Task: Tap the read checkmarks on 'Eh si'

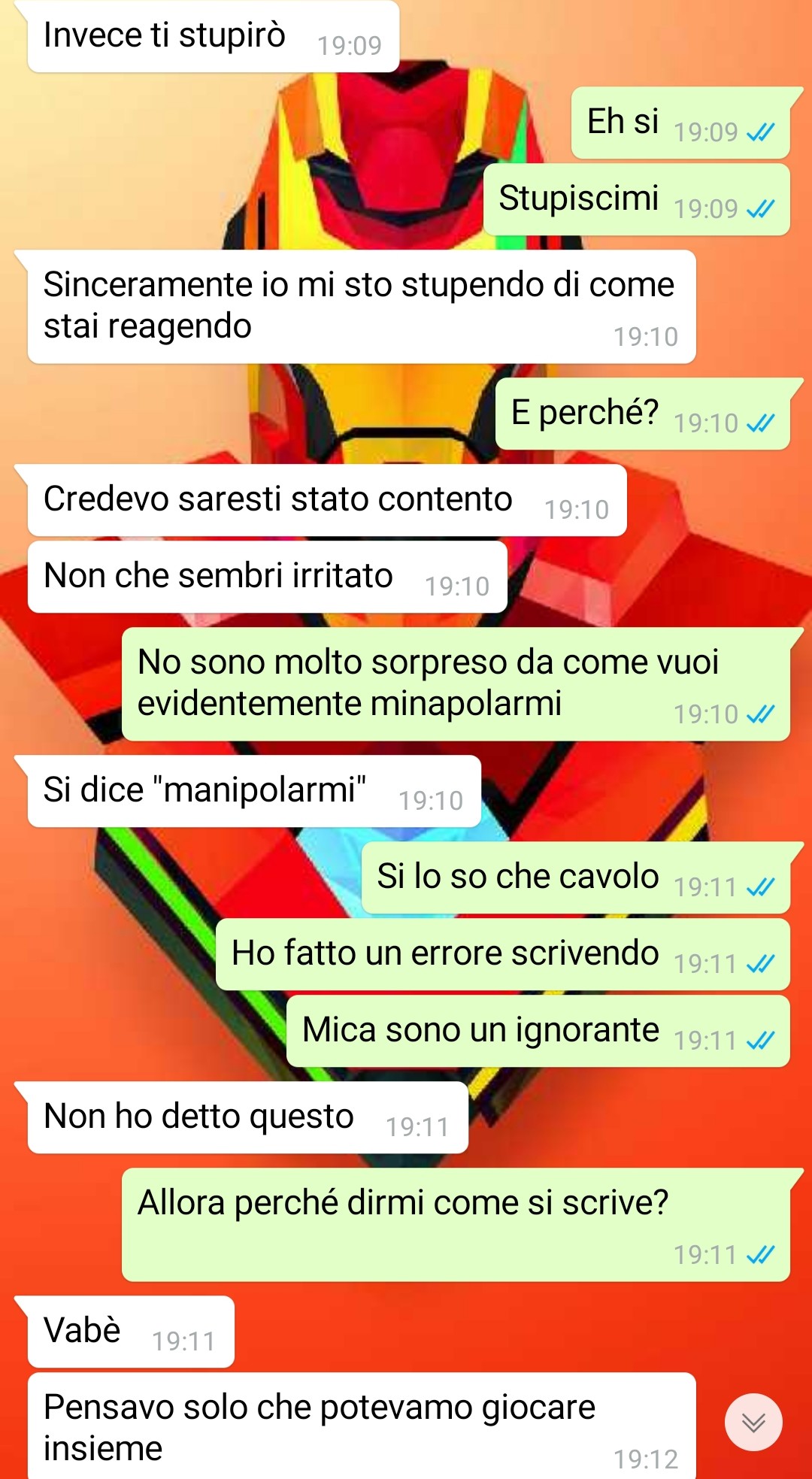Action: [760, 133]
